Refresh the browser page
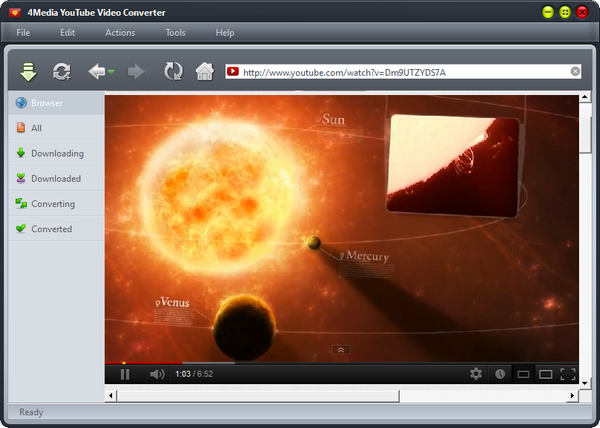600x428 pixels. point(173,71)
